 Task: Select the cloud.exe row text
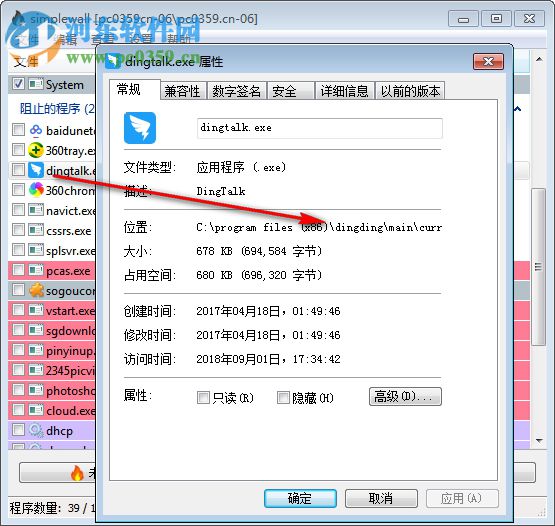coord(70,411)
